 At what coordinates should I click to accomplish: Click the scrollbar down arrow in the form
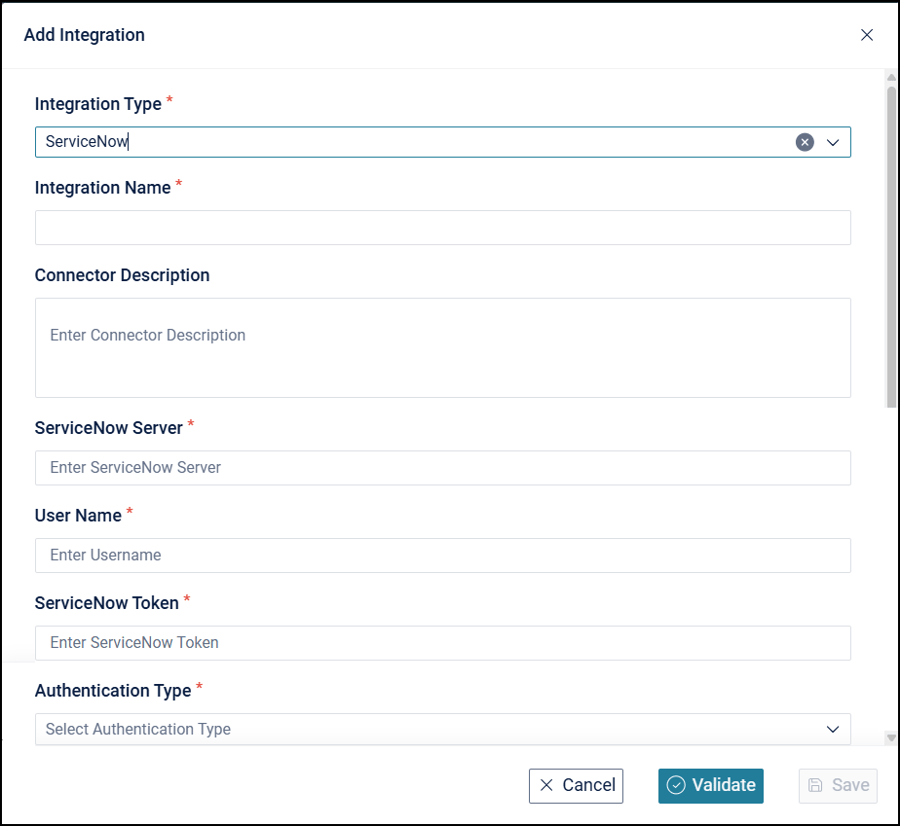pyautogui.click(x=891, y=738)
